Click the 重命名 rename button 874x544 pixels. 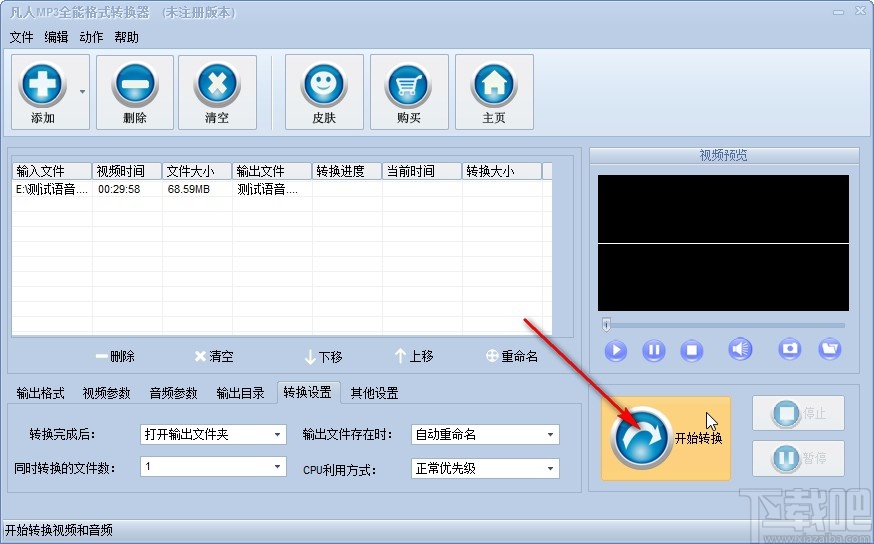512,356
